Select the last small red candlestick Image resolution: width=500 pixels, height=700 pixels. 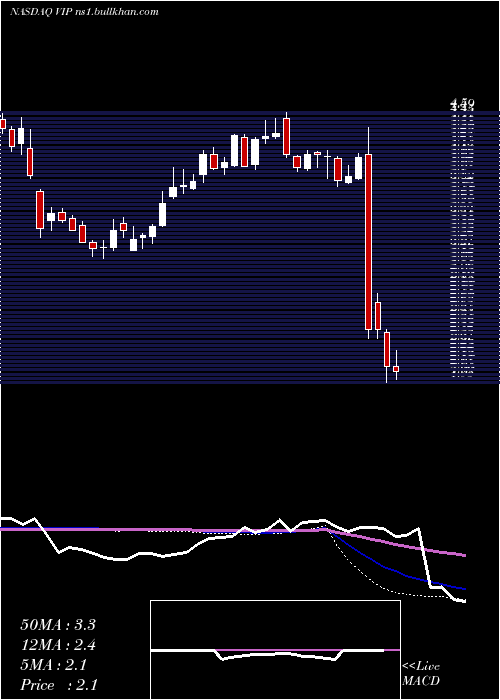pyautogui.click(x=396, y=369)
